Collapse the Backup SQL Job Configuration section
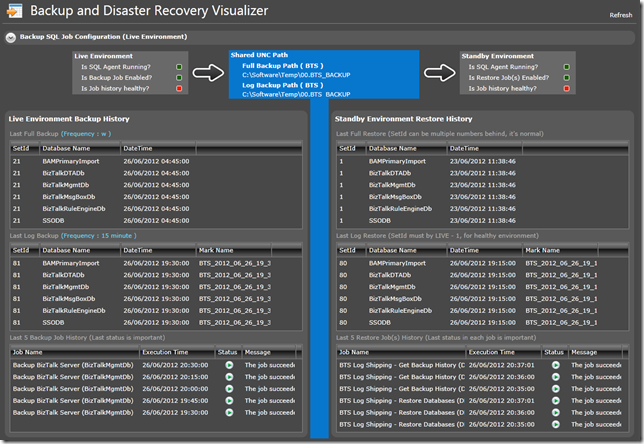Screen dimensions: 644x444 (x=10, y=37)
